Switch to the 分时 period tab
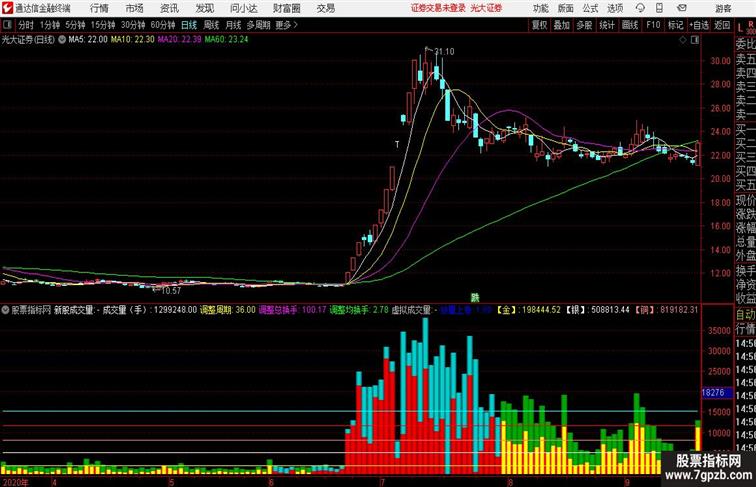The height and width of the screenshot is (487, 756). (26, 25)
